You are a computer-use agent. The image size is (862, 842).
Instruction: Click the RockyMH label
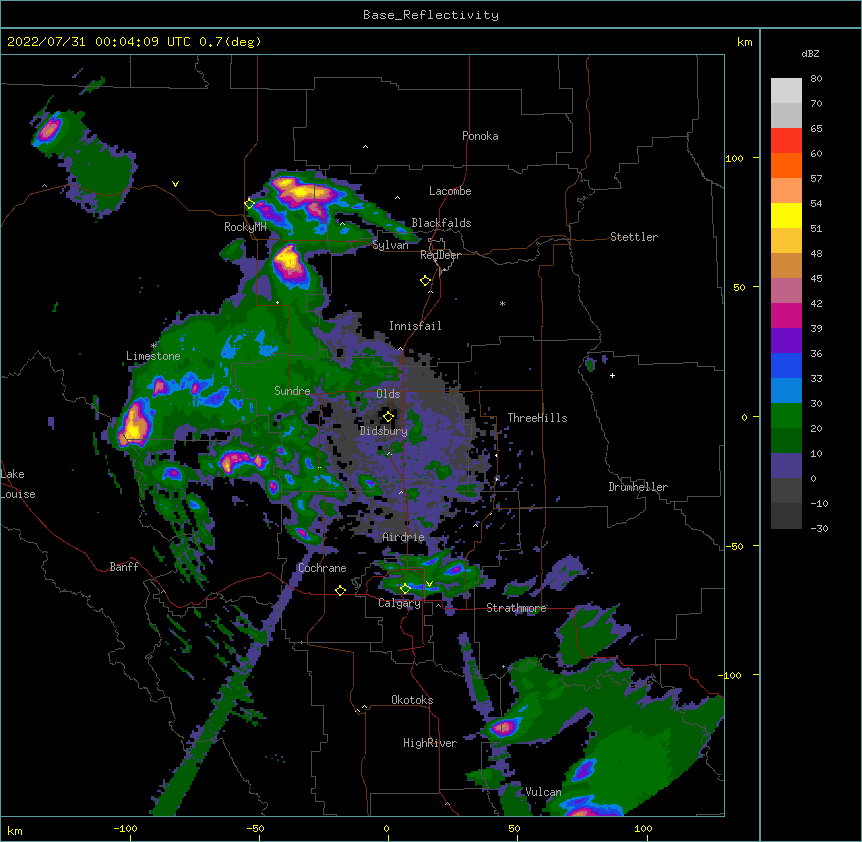245,227
